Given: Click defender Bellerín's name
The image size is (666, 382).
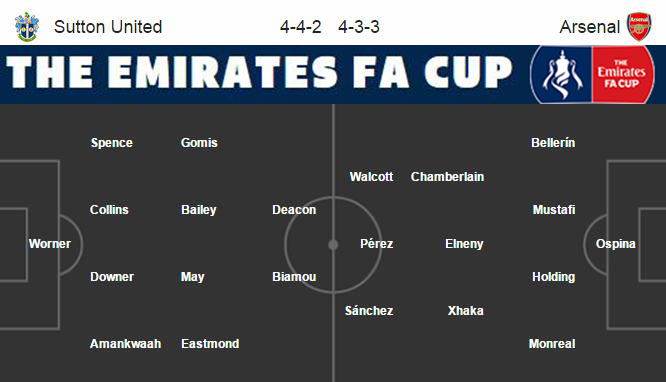Looking at the screenshot, I should tap(553, 143).
